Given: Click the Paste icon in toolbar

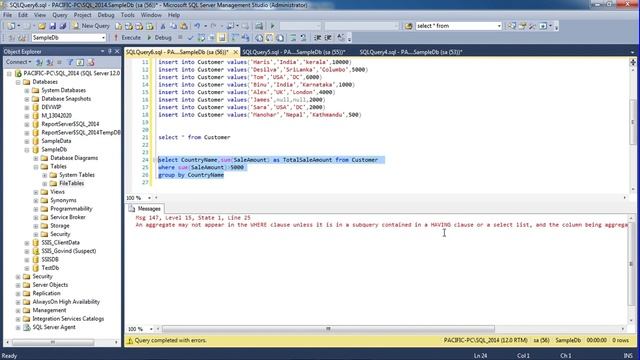Looking at the screenshot, I should [184, 26].
